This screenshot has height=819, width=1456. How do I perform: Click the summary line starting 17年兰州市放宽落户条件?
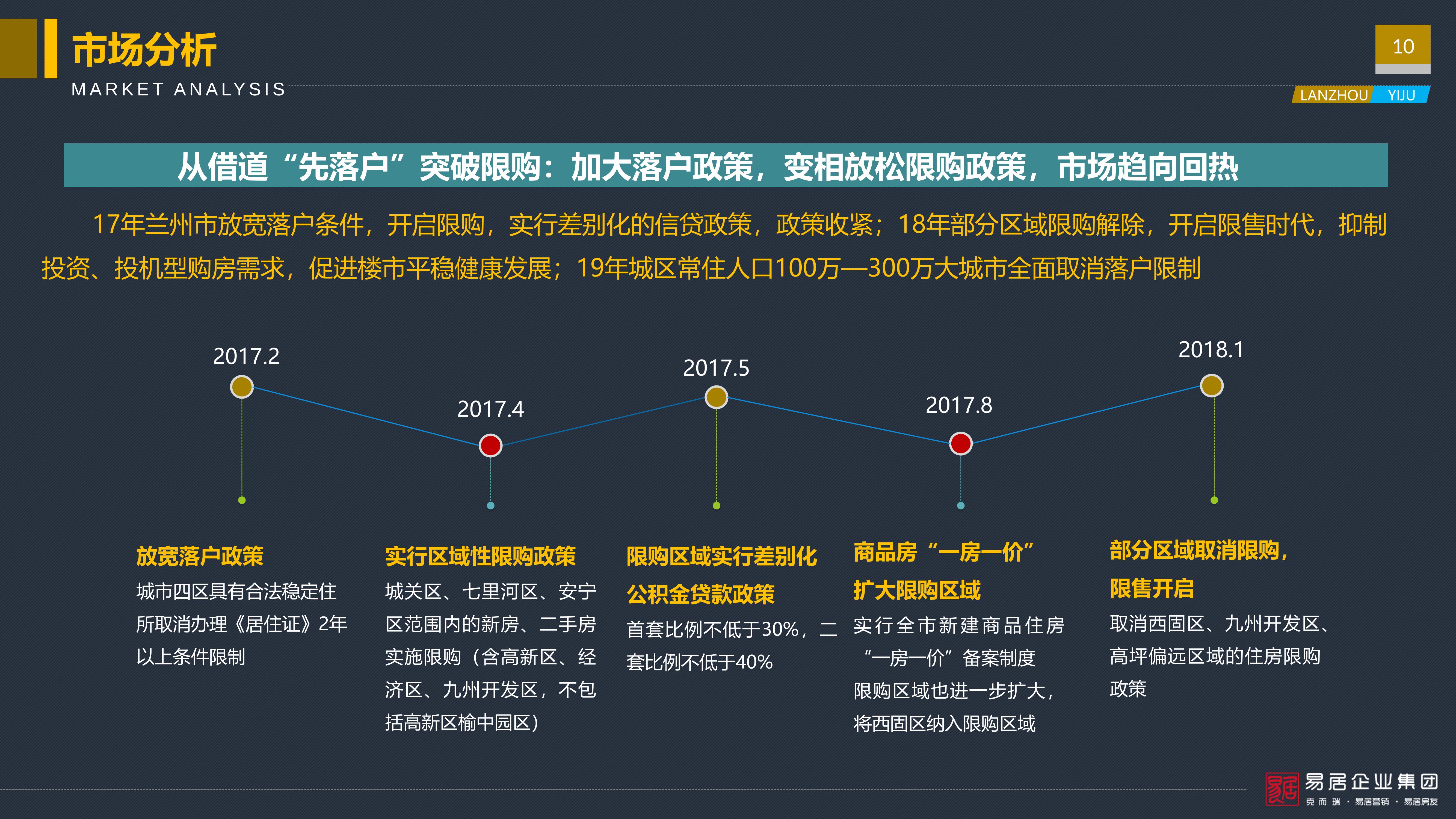click(x=739, y=224)
